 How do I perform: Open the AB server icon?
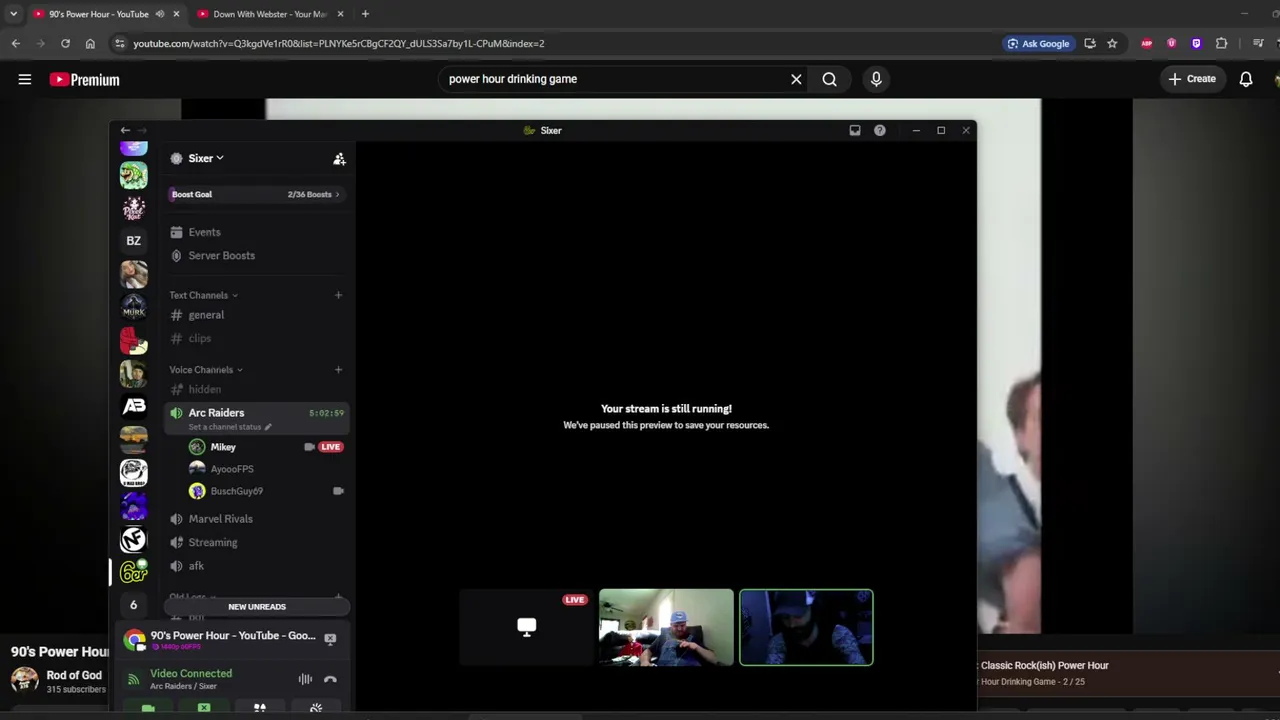click(133, 406)
